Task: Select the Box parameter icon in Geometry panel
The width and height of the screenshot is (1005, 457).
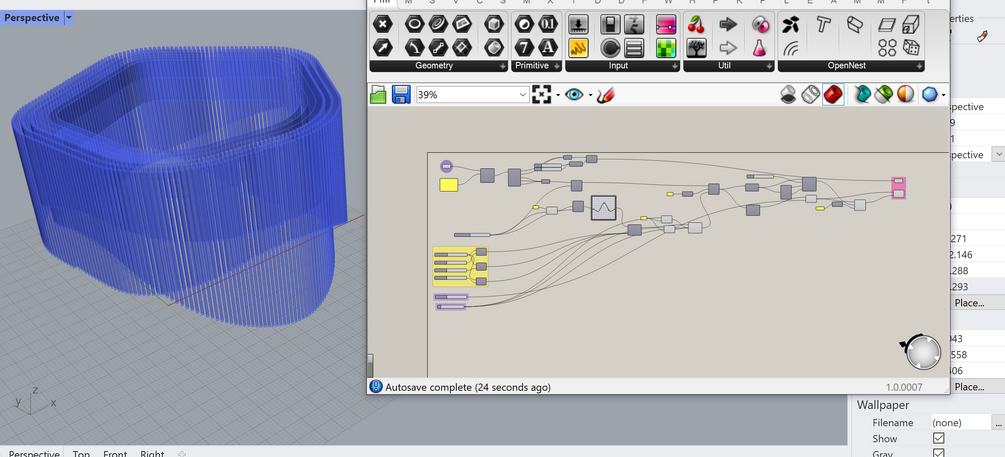Action: pos(494,25)
